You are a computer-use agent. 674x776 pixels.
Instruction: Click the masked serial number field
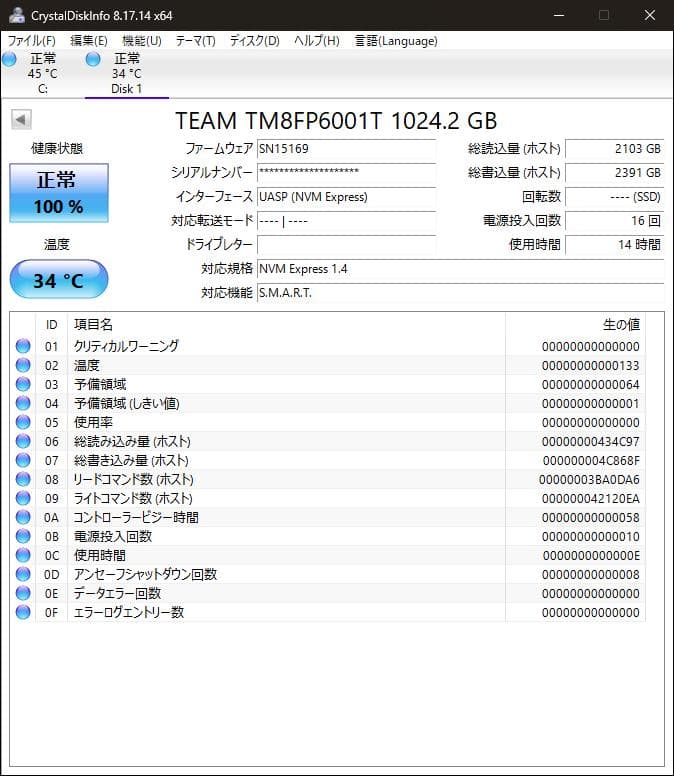(x=346, y=173)
